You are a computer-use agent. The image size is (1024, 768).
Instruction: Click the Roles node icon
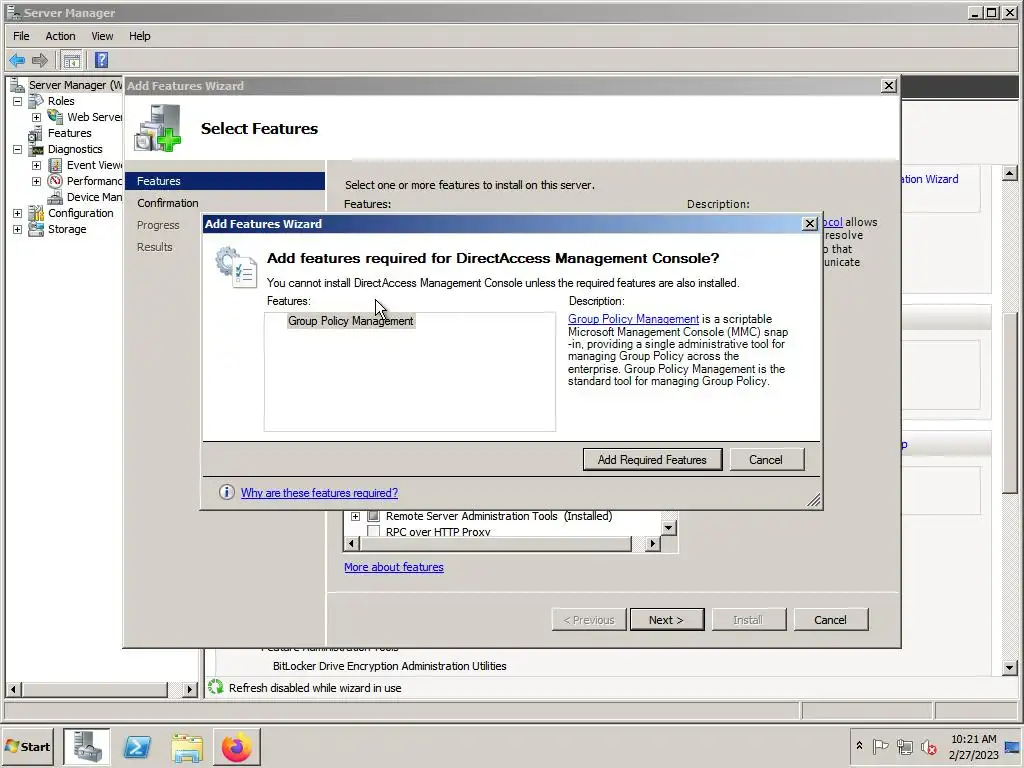37,101
